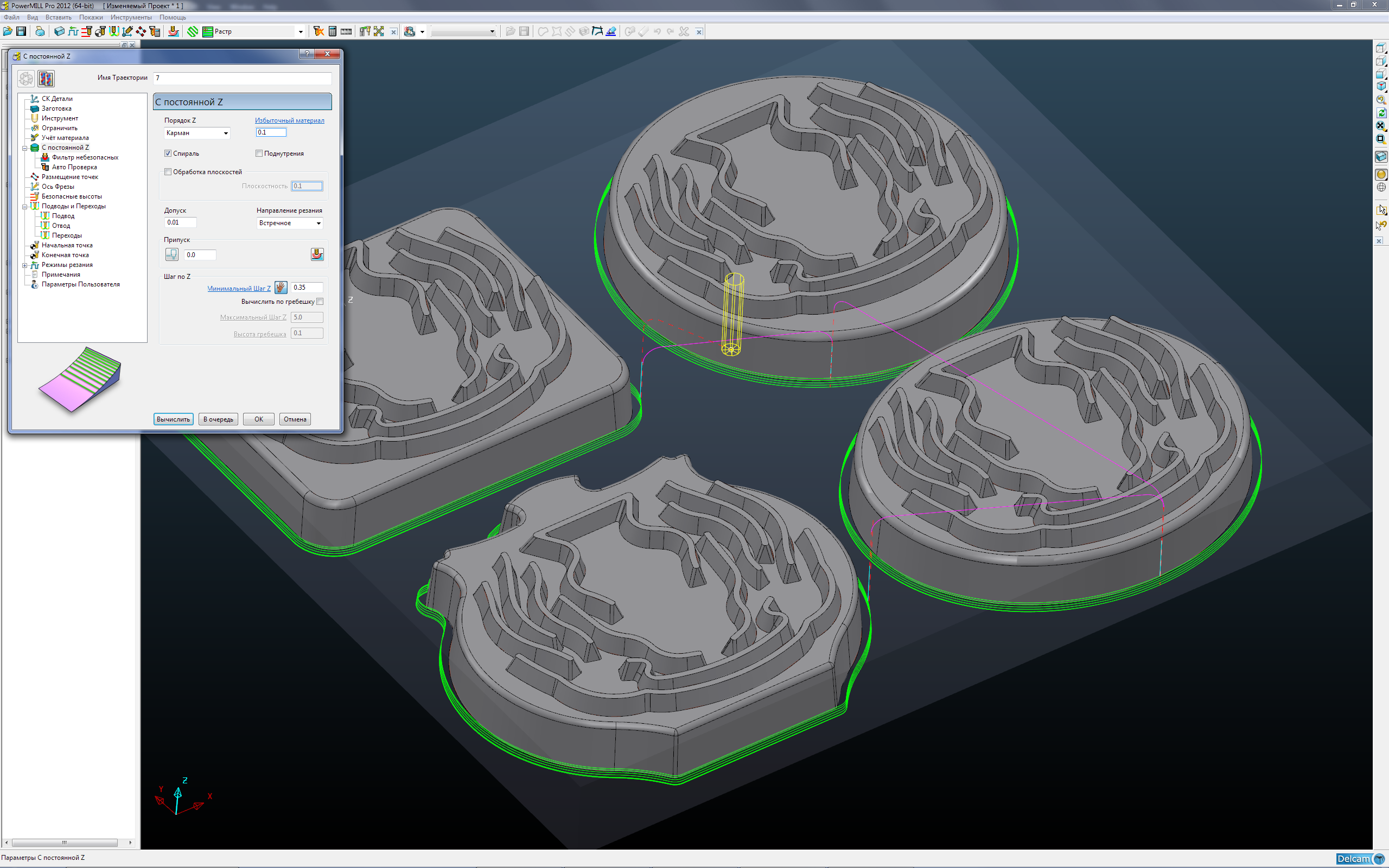Click the calculator icon in main toolbar
Screen dimensions: 1389x868
pos(332,31)
